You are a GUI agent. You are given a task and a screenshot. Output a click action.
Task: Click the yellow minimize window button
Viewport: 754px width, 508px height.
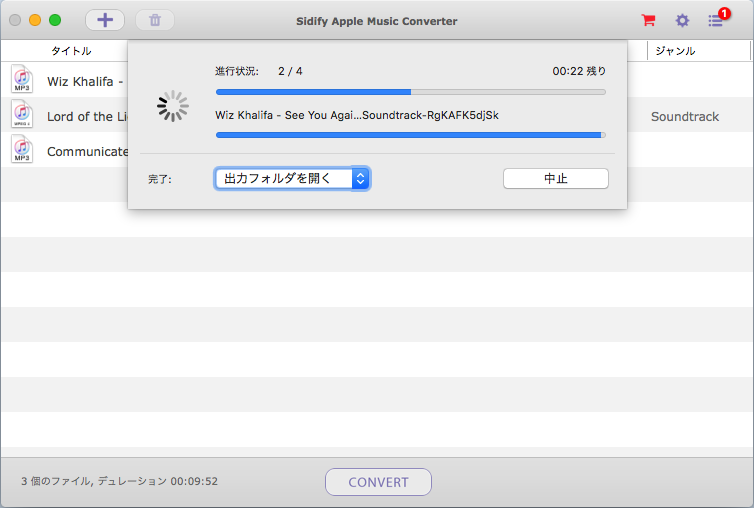point(35,20)
